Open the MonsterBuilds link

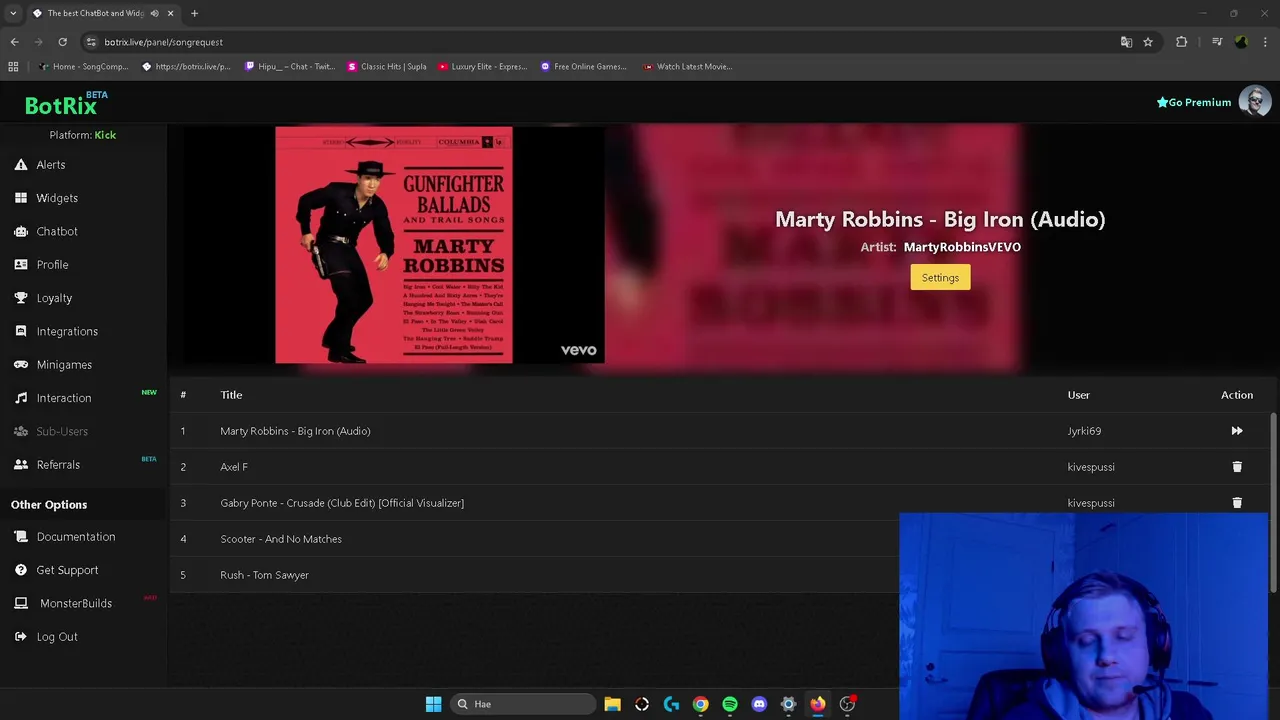pyautogui.click(x=76, y=603)
